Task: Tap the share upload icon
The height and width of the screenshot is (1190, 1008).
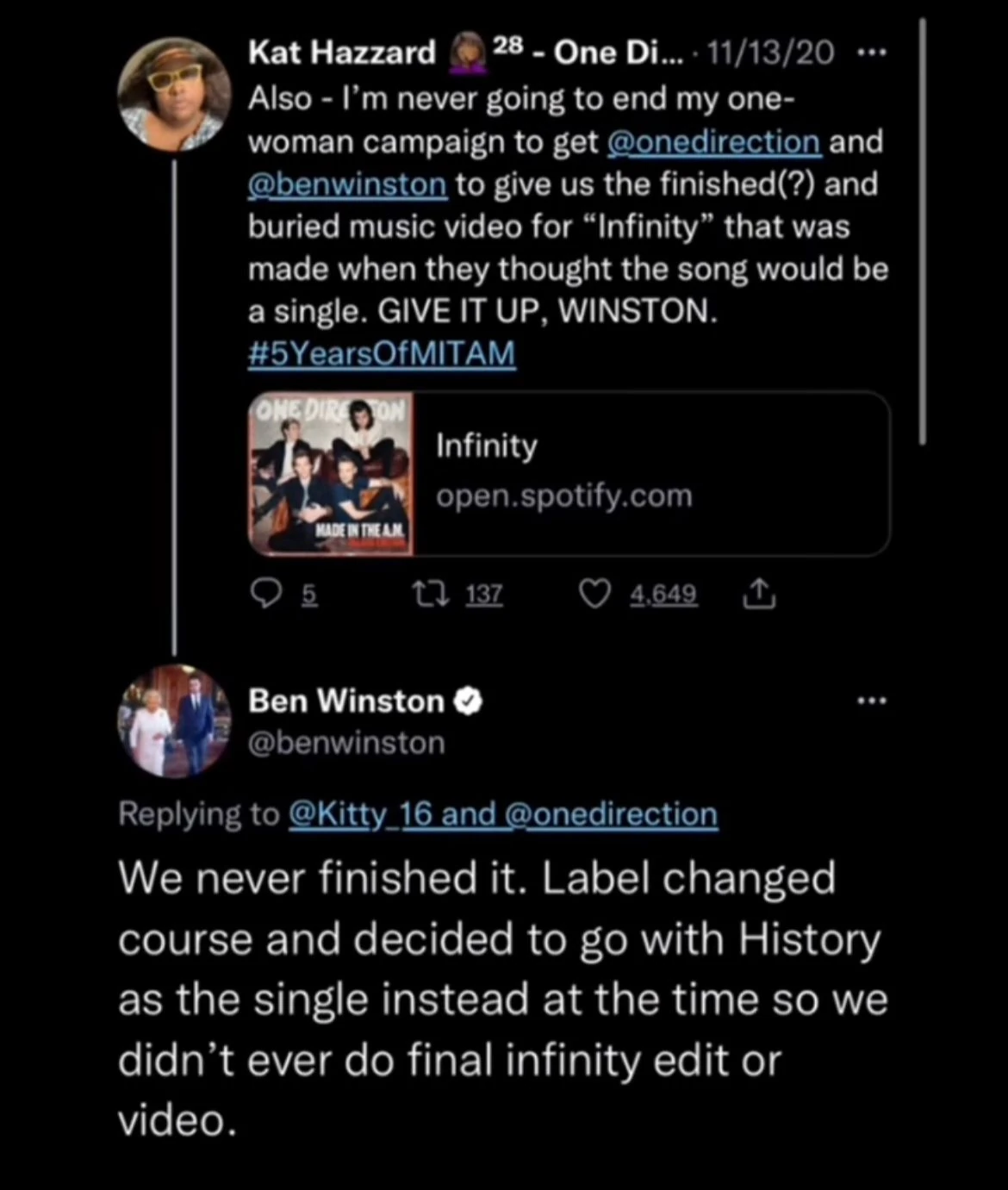Action: coord(758,595)
